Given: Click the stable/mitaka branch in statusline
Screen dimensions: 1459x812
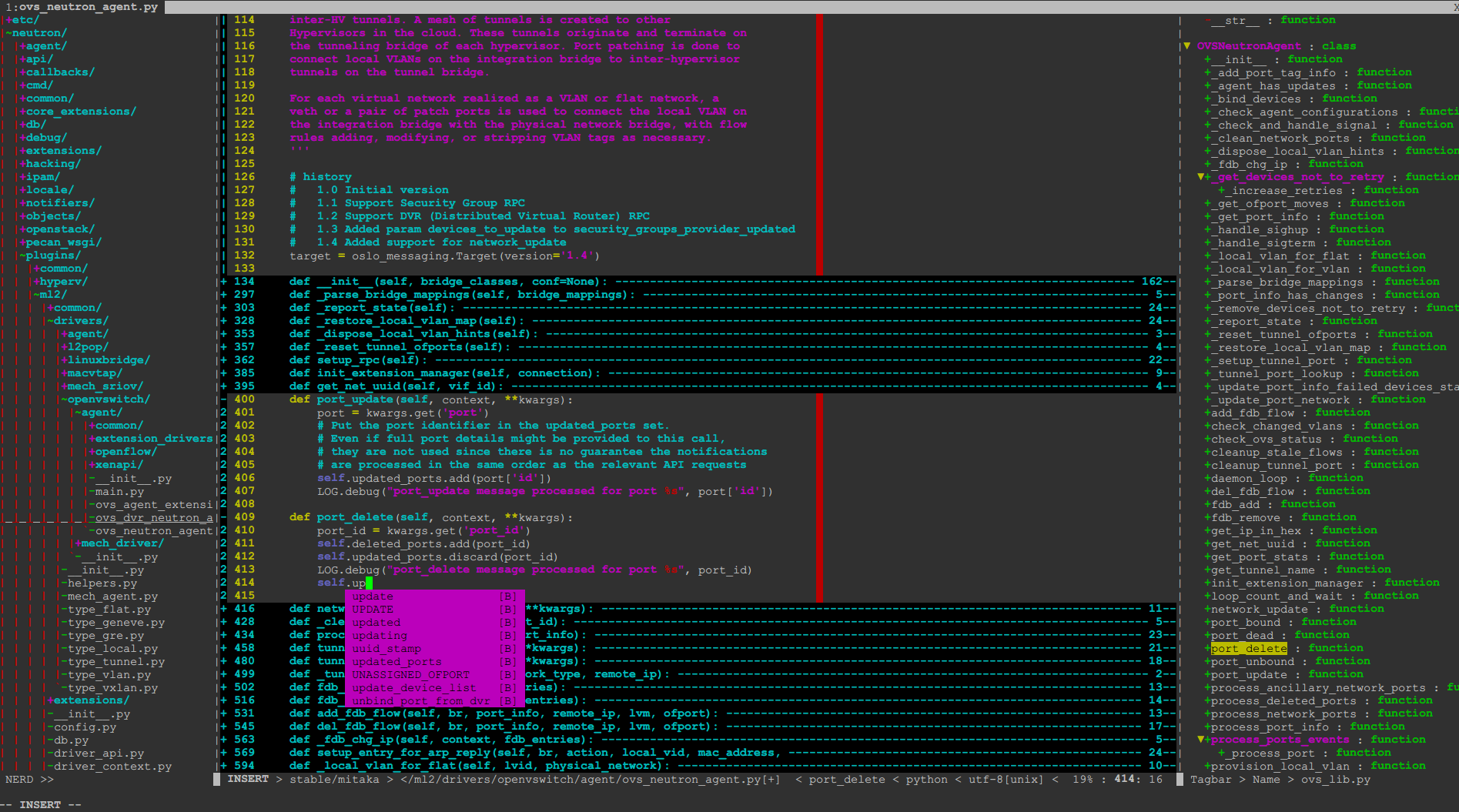Looking at the screenshot, I should 334,779.
